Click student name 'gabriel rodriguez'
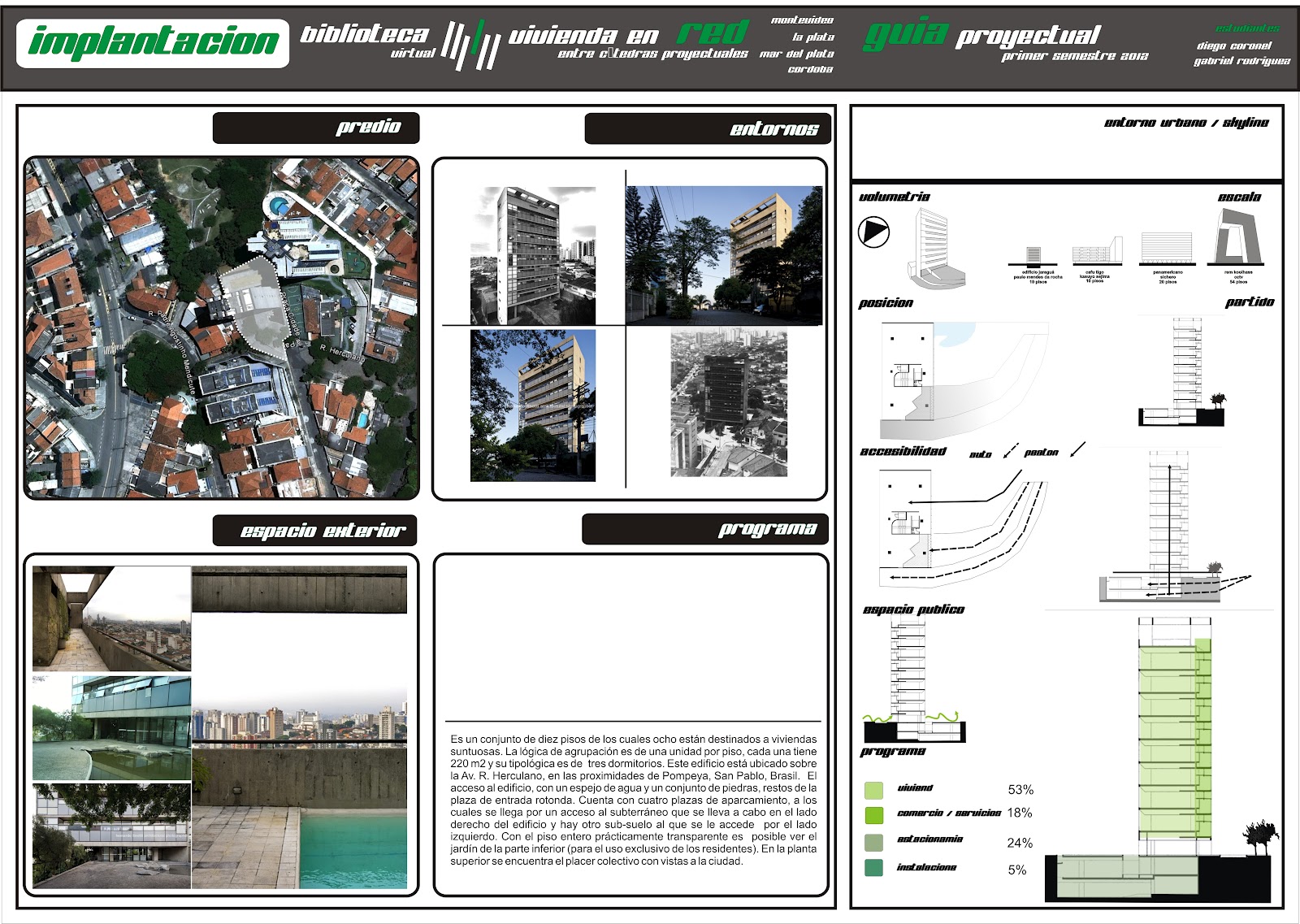The width and height of the screenshot is (1300, 924). [1241, 61]
